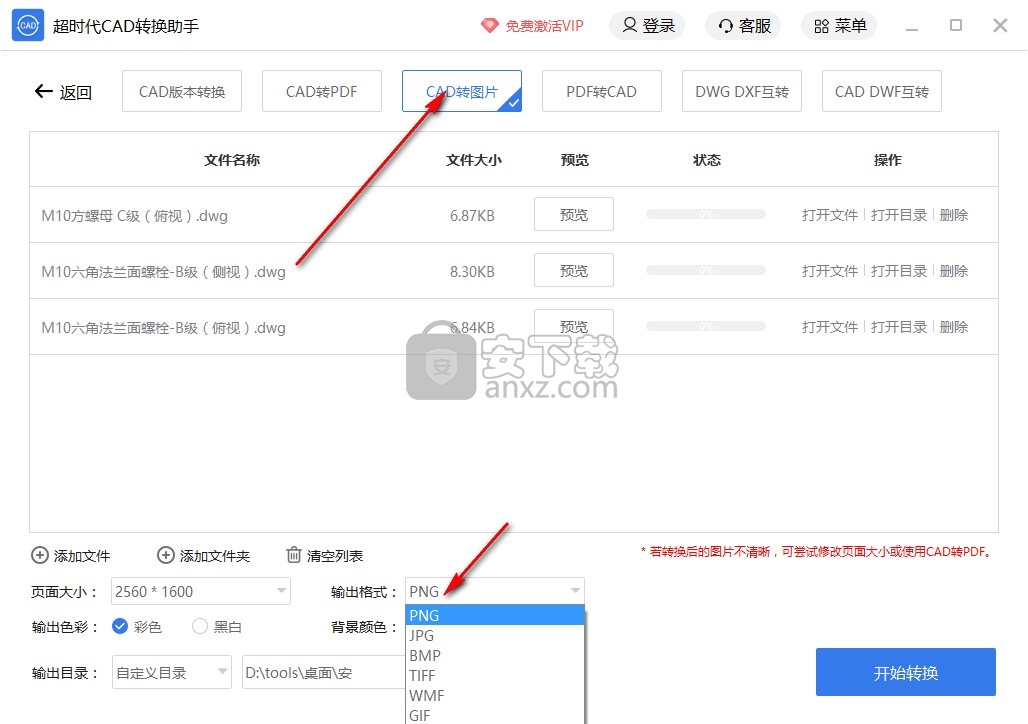Select 黑白 output color option
Viewport: 1028px width, 724px height.
pos(199,626)
